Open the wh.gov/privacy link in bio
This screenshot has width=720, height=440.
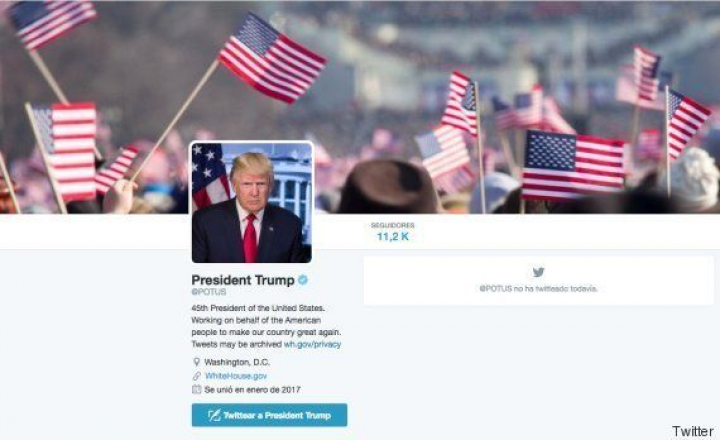click(x=312, y=344)
